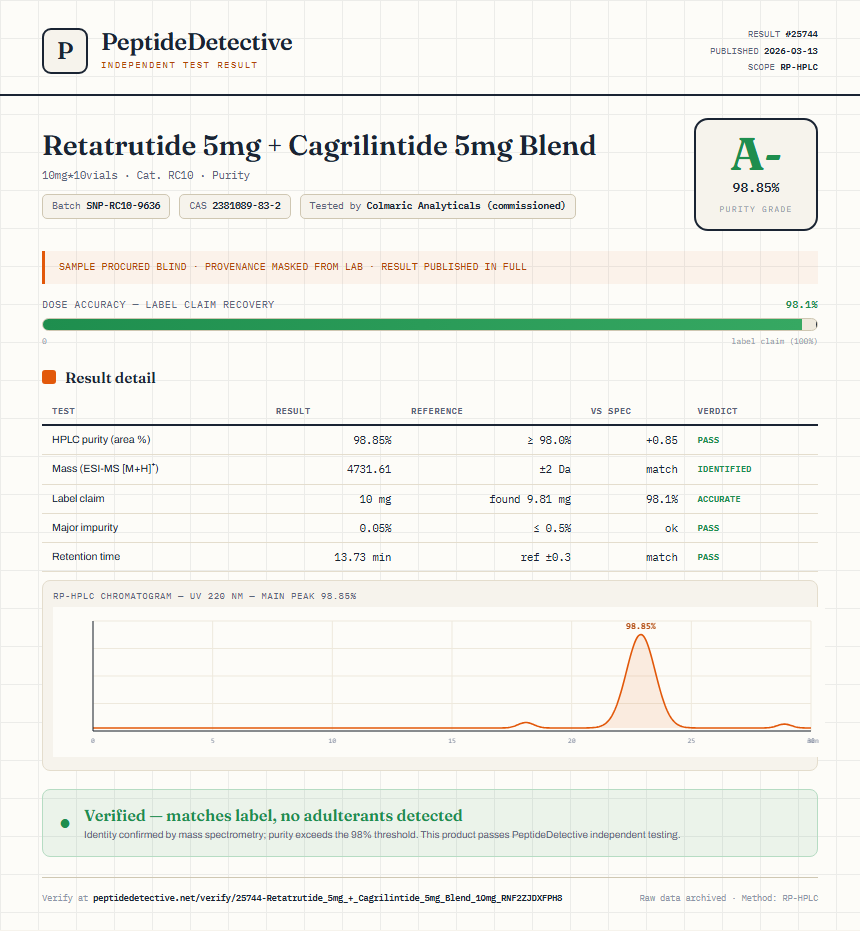This screenshot has height=931, width=860.
Task: Click the PeptideDetective P logo icon
Action: (65, 51)
